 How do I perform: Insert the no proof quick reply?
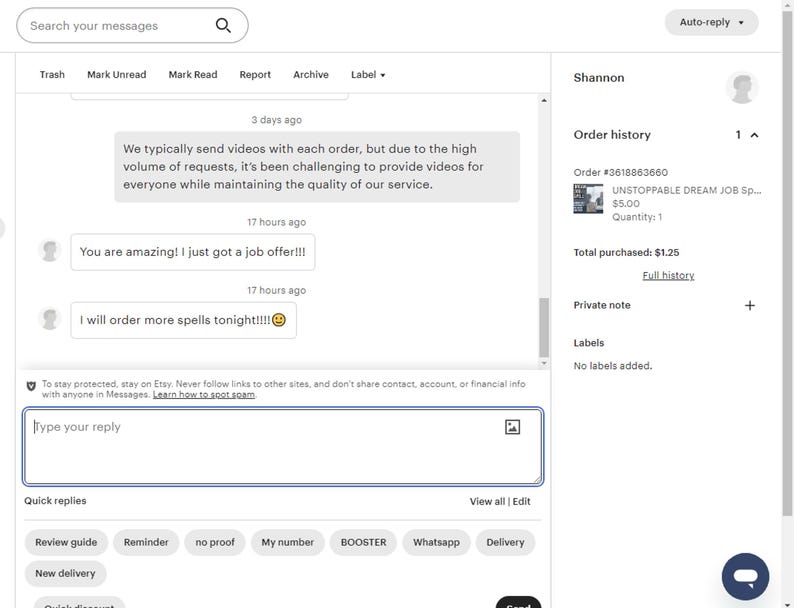215,542
